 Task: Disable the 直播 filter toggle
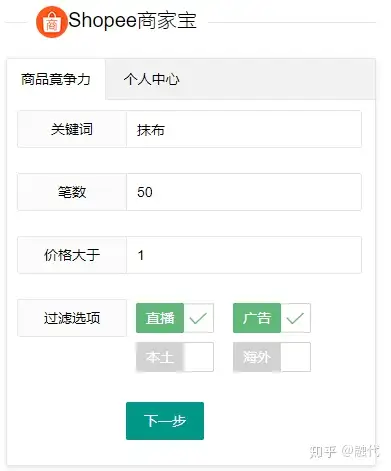point(175,318)
